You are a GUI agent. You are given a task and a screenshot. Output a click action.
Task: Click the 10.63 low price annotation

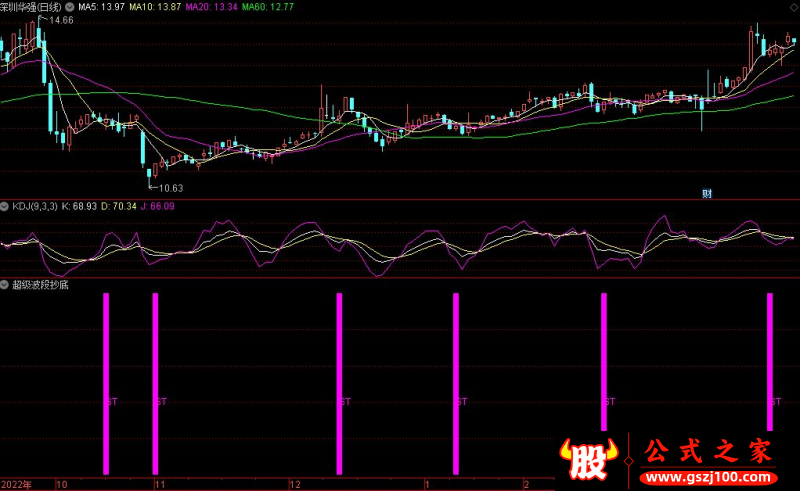[169, 187]
